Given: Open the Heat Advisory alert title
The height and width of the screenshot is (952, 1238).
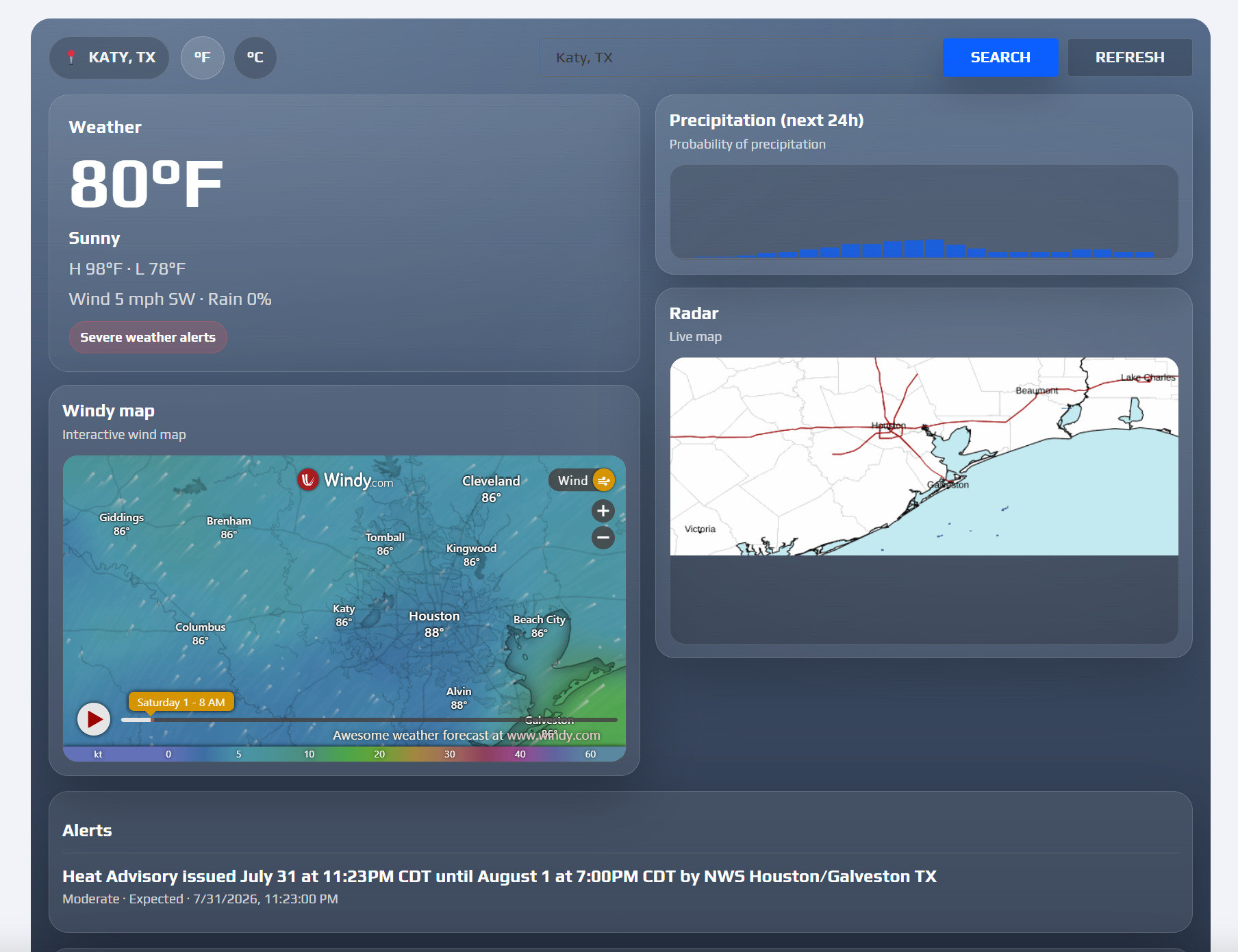Looking at the screenshot, I should 499,876.
